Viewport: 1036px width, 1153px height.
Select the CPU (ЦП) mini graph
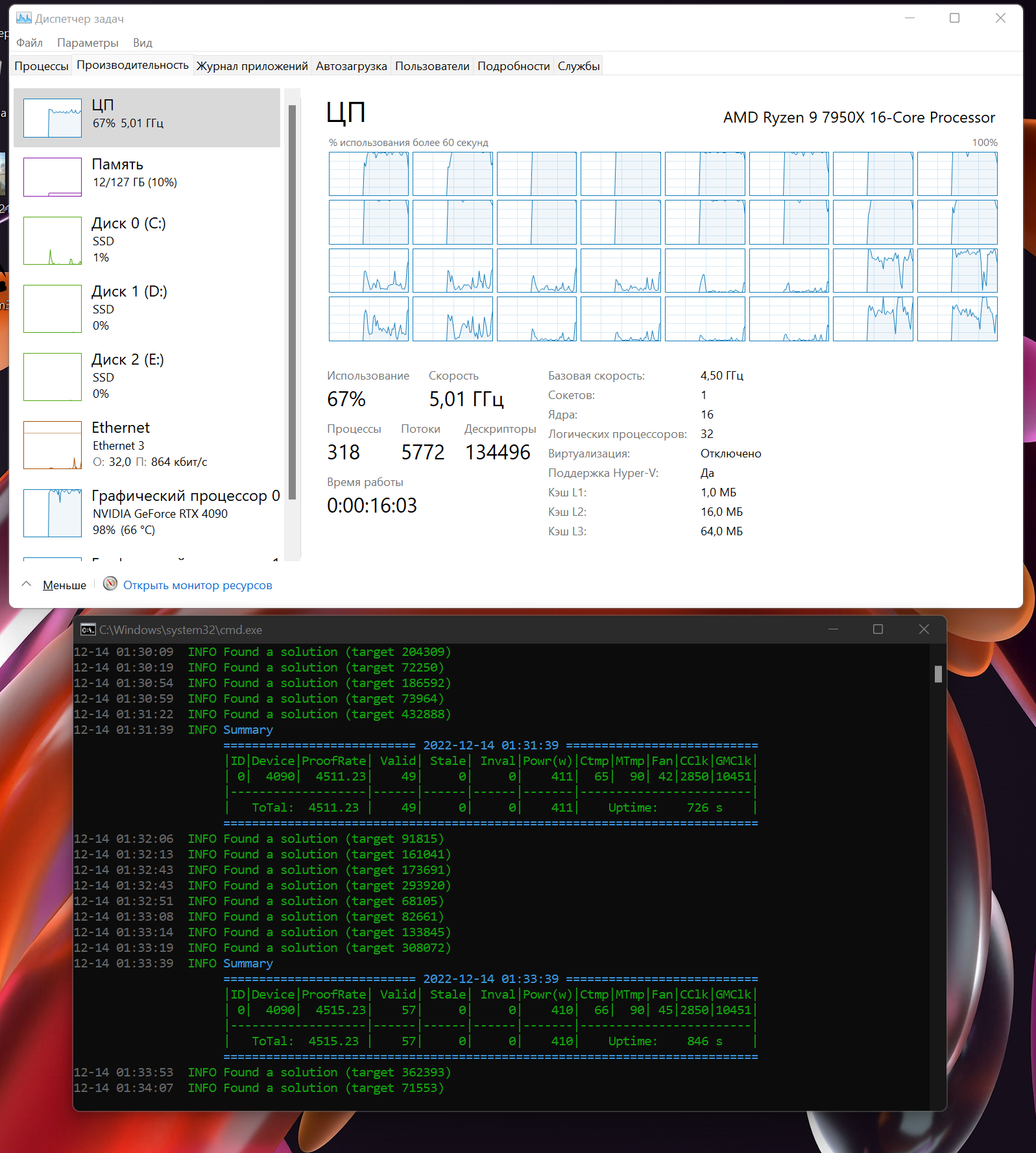[53, 117]
